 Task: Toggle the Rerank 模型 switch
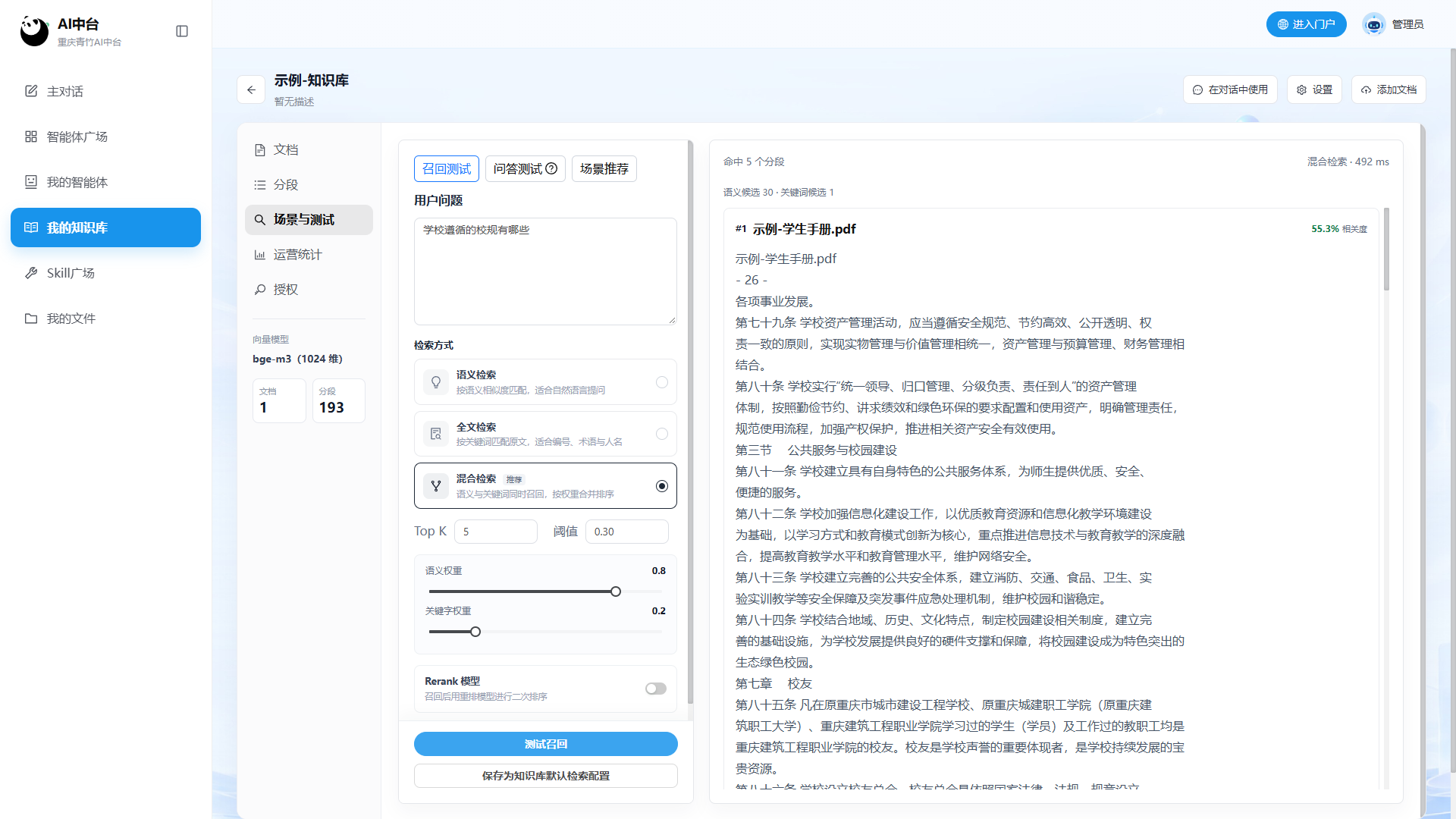pyautogui.click(x=656, y=689)
